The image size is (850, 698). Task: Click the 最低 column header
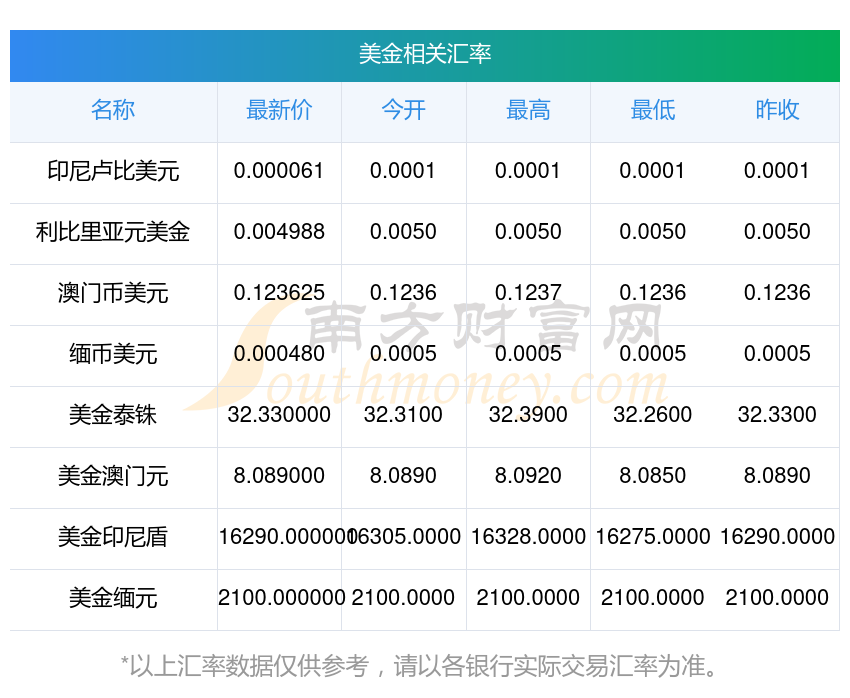[x=653, y=110]
